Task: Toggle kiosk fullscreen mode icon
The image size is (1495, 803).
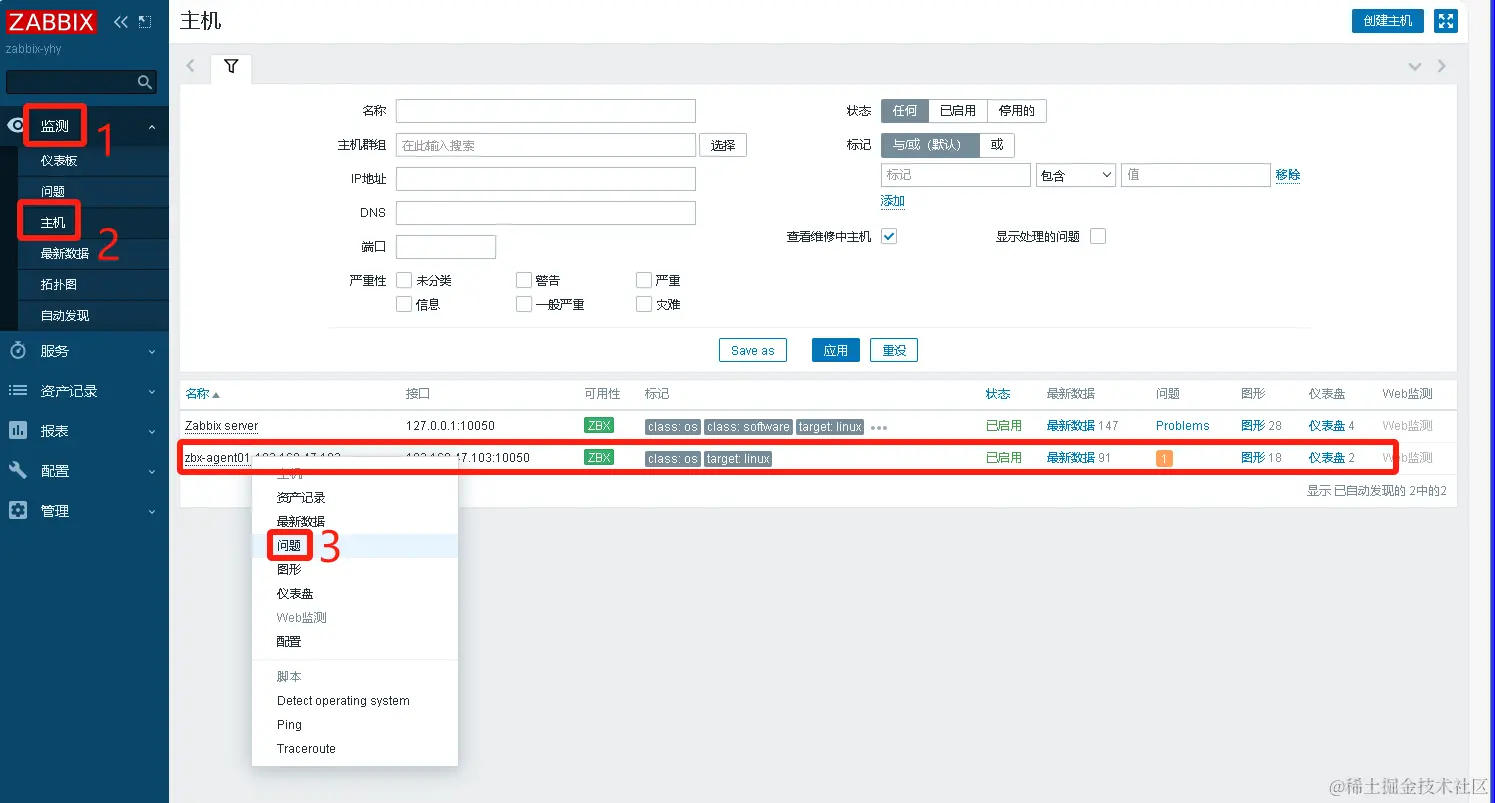Action: point(1446,21)
